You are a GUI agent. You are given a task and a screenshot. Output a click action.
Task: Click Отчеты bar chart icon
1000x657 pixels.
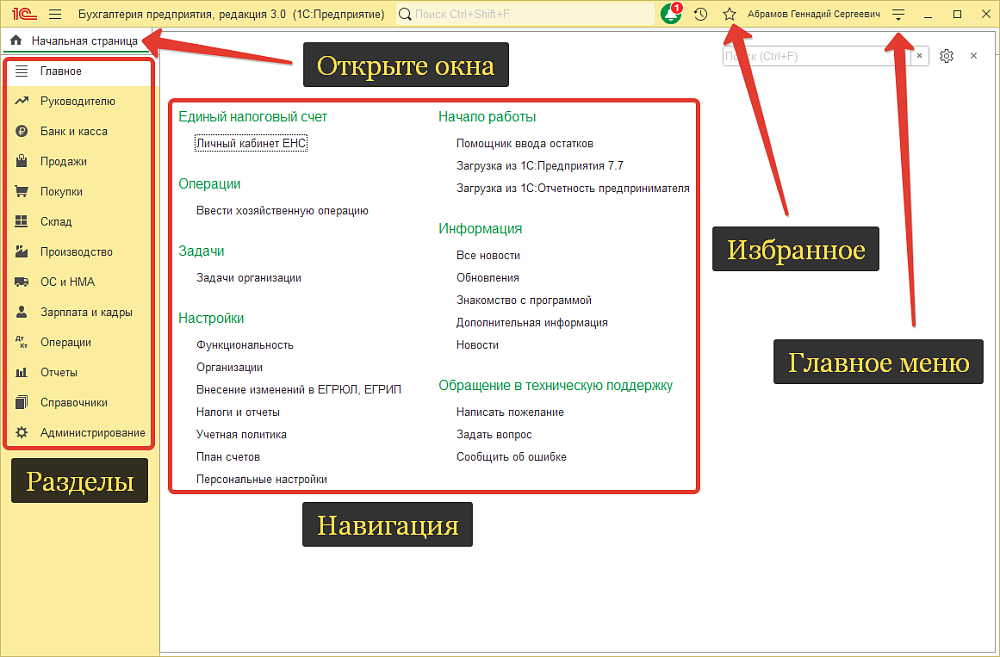click(x=22, y=372)
